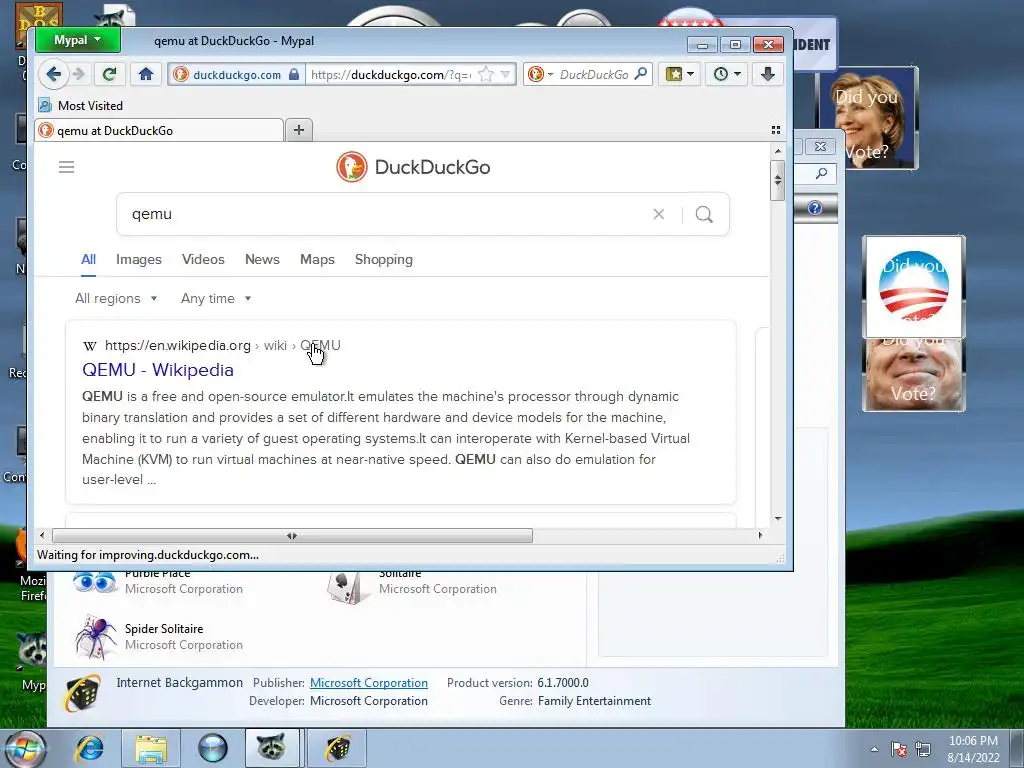Open the QEMU - Wikipedia result link

158,370
